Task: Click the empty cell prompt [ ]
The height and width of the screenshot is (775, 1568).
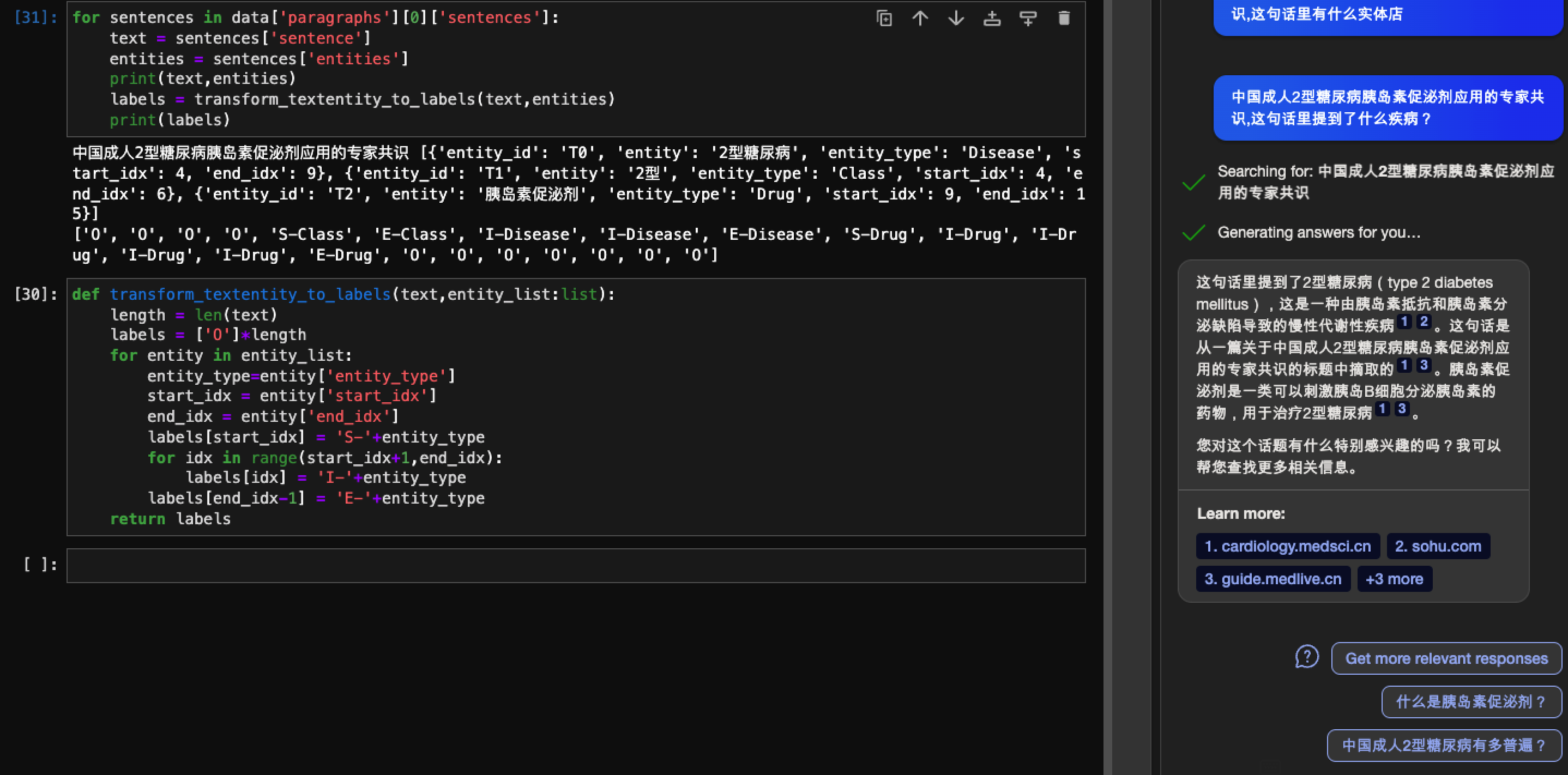Action: pyautogui.click(x=41, y=565)
